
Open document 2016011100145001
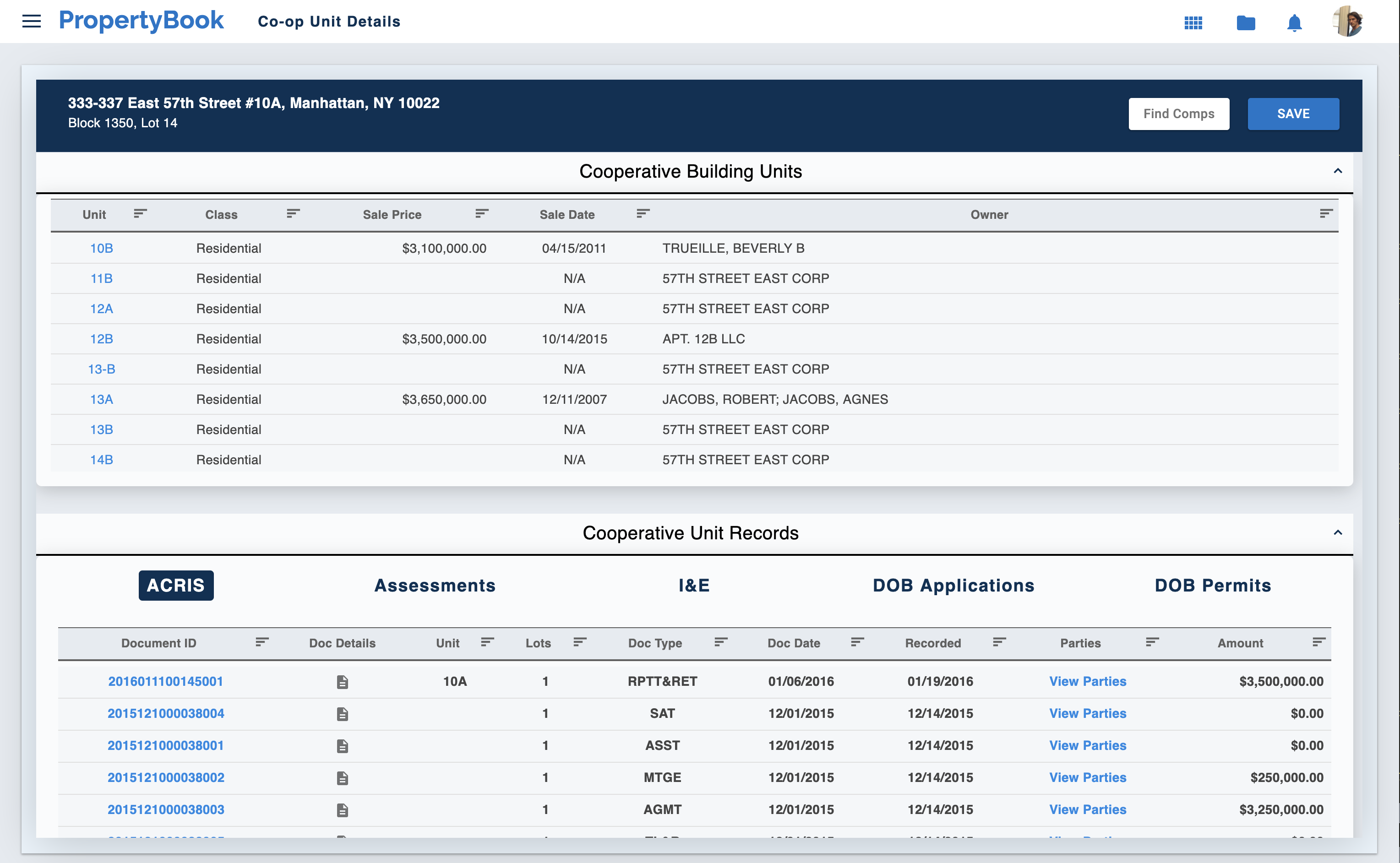[166, 682]
